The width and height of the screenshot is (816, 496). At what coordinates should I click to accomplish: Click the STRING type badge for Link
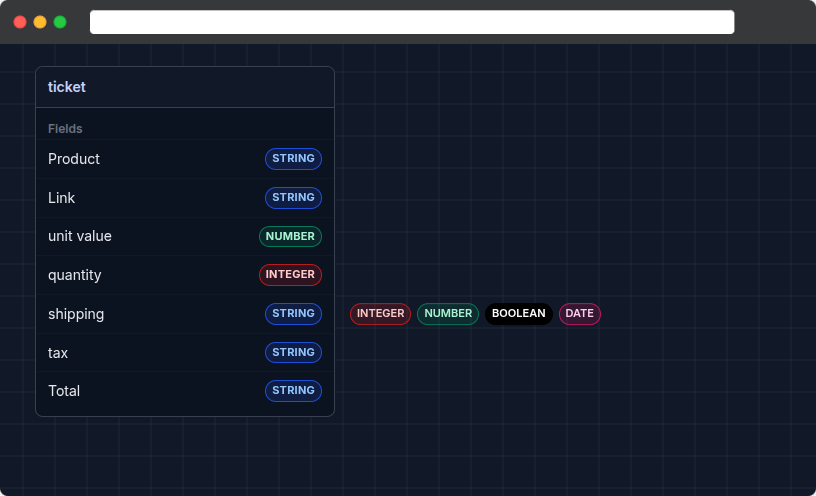293,198
